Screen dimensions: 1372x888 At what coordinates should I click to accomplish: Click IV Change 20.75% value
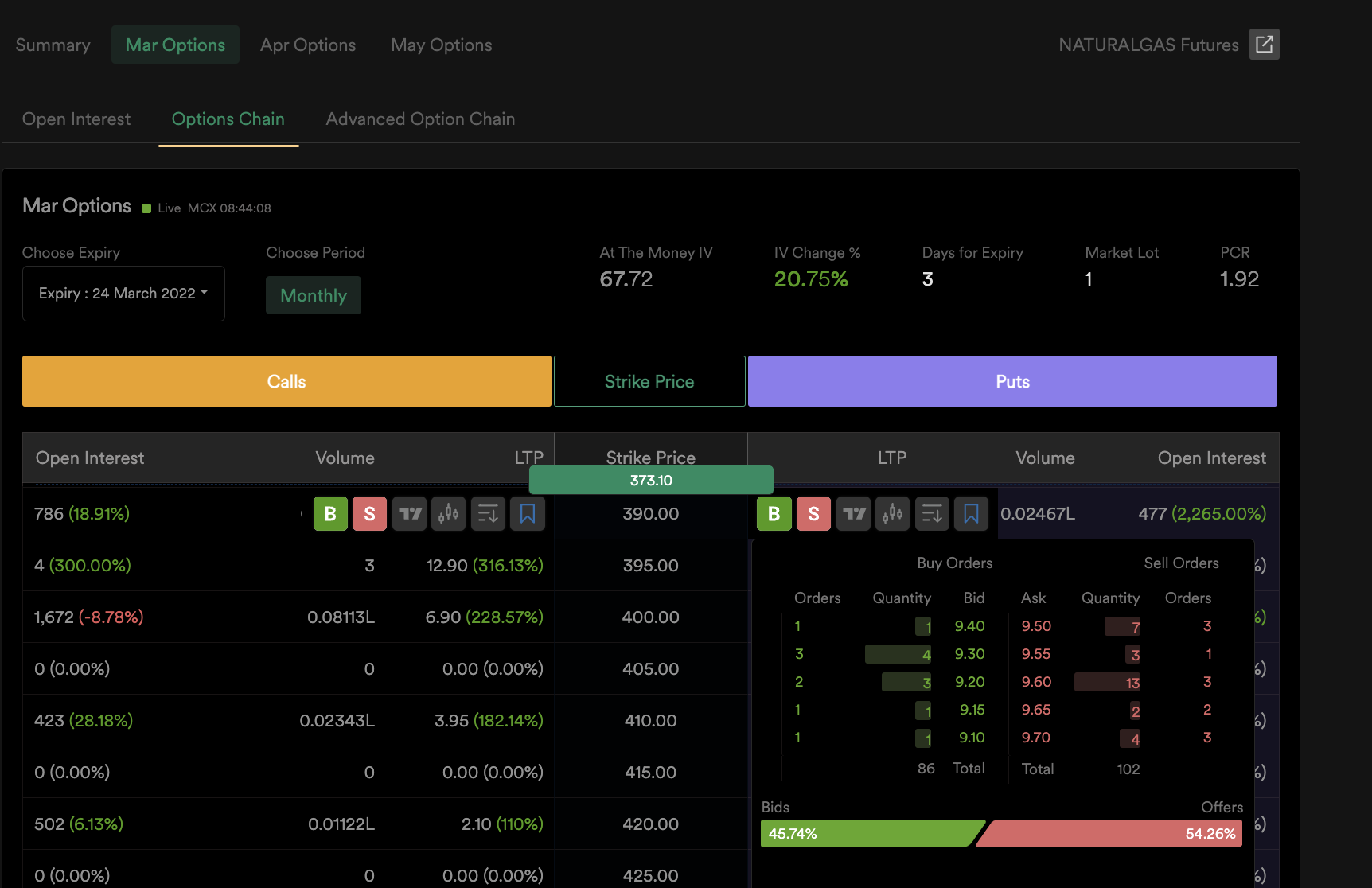(x=811, y=279)
